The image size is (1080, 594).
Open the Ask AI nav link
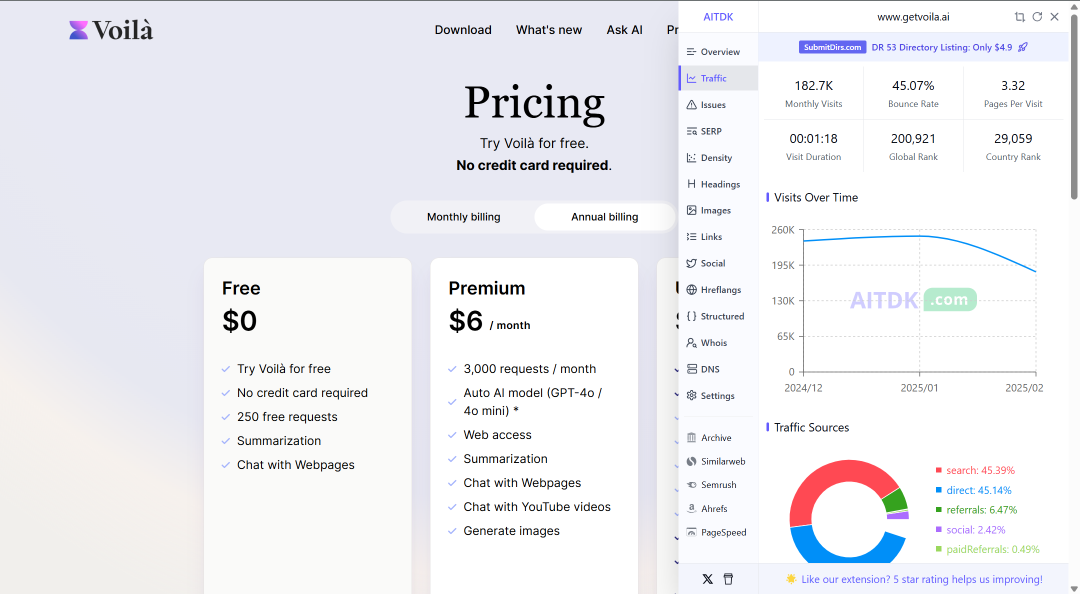click(624, 30)
